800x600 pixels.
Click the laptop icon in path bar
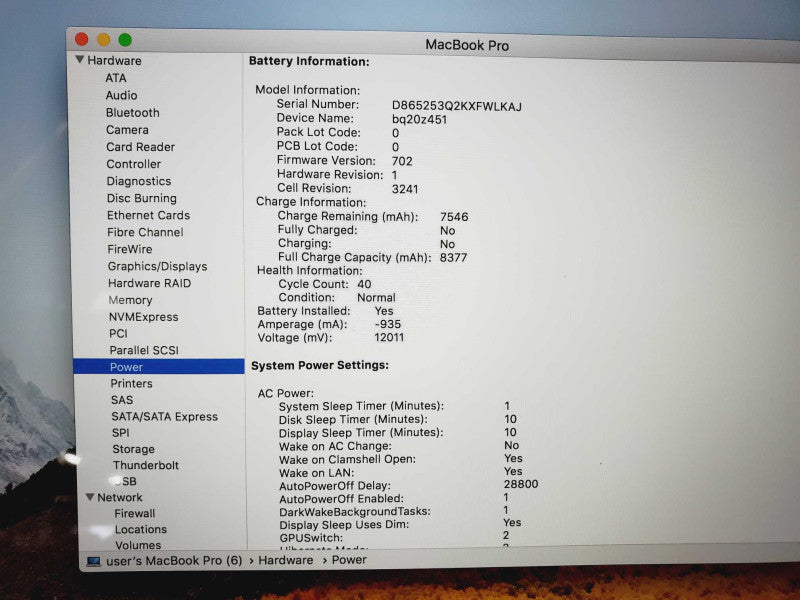click(93, 561)
